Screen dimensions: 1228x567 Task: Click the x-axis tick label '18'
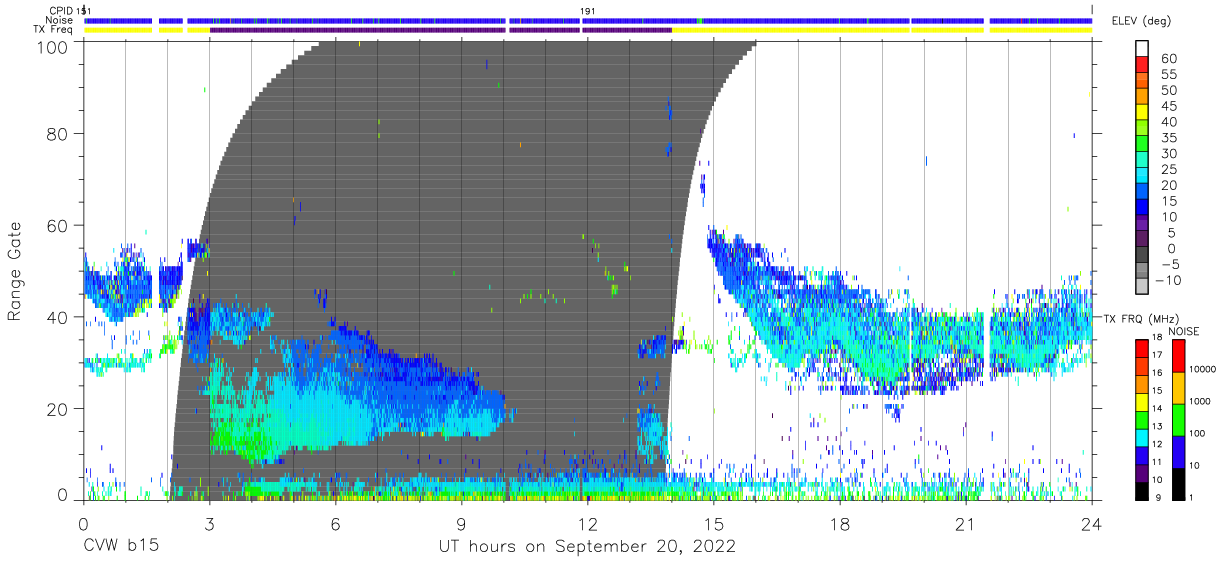tap(840, 524)
